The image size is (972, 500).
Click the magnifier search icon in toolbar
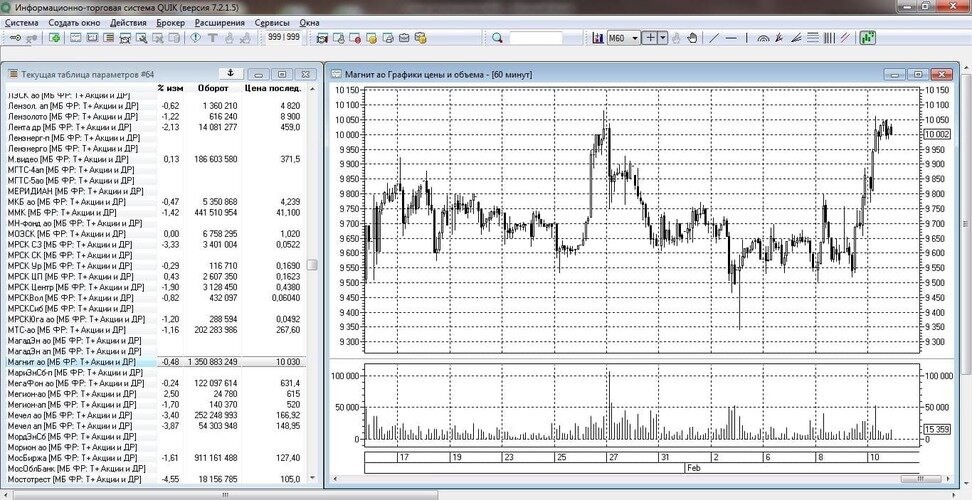497,38
